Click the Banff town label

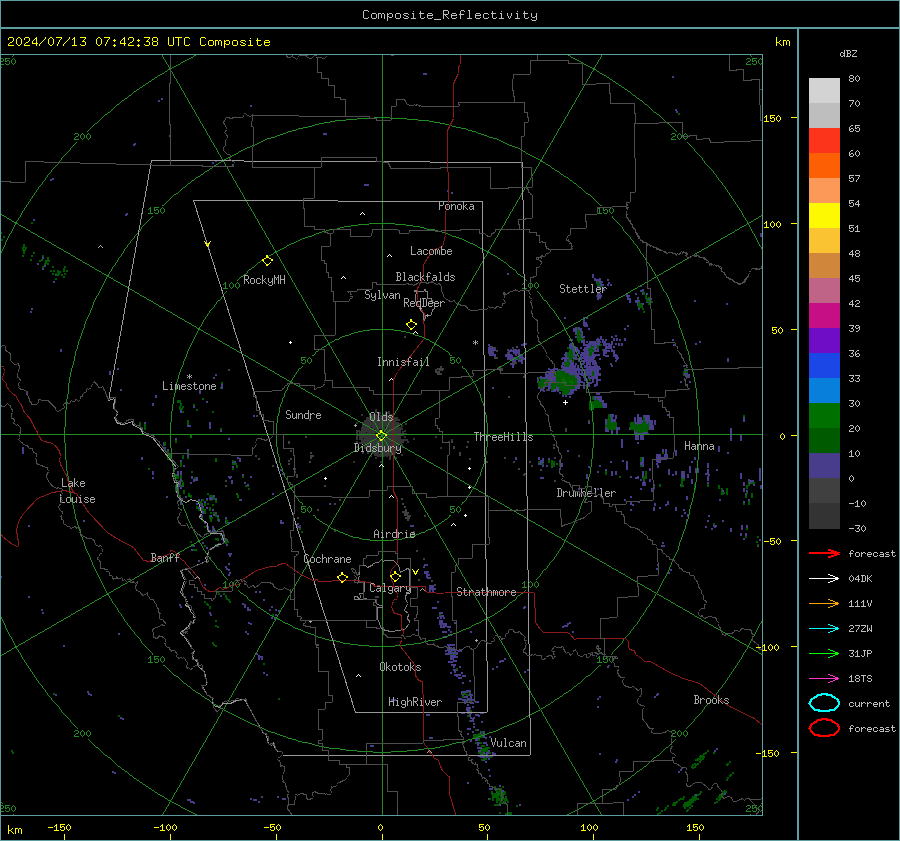(165, 557)
